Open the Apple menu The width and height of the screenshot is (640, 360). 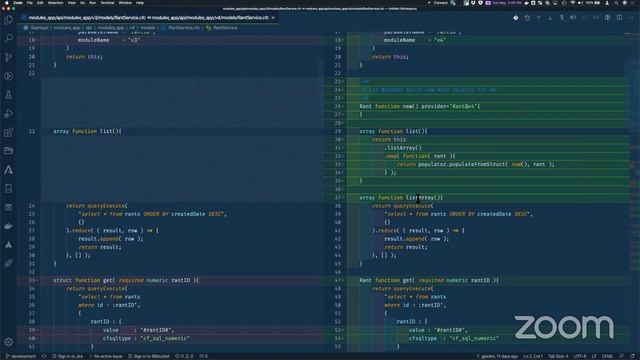click(7, 2)
